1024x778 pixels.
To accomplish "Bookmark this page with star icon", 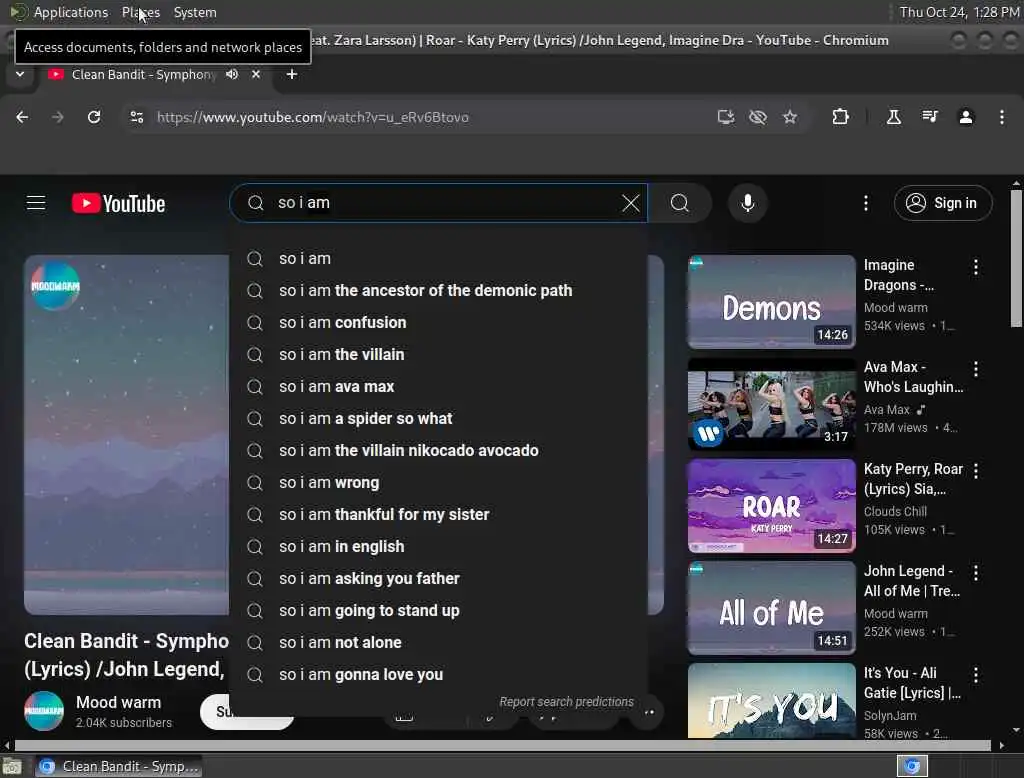I will 790,117.
